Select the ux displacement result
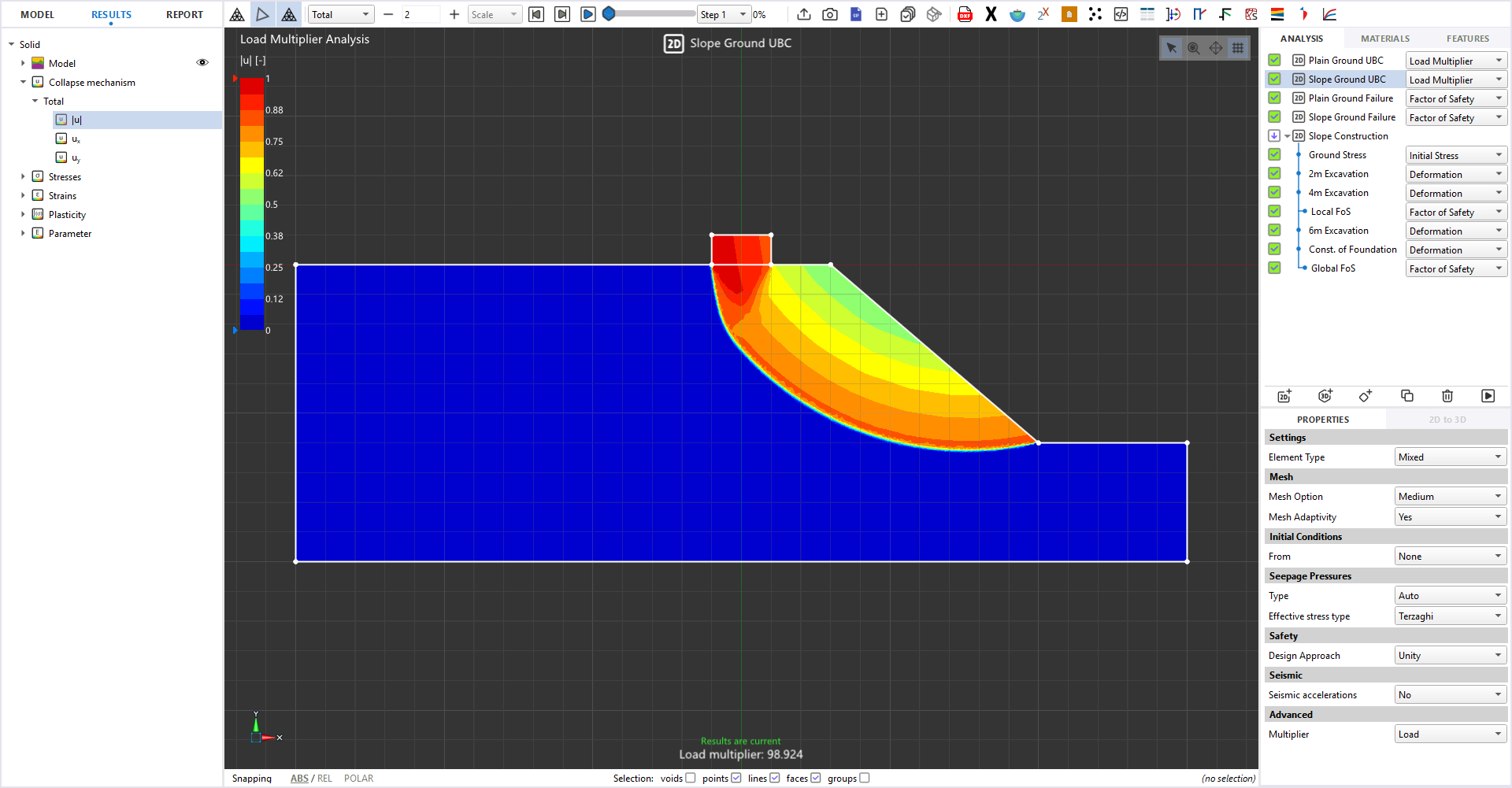The height and width of the screenshot is (788, 1512). tap(76, 139)
